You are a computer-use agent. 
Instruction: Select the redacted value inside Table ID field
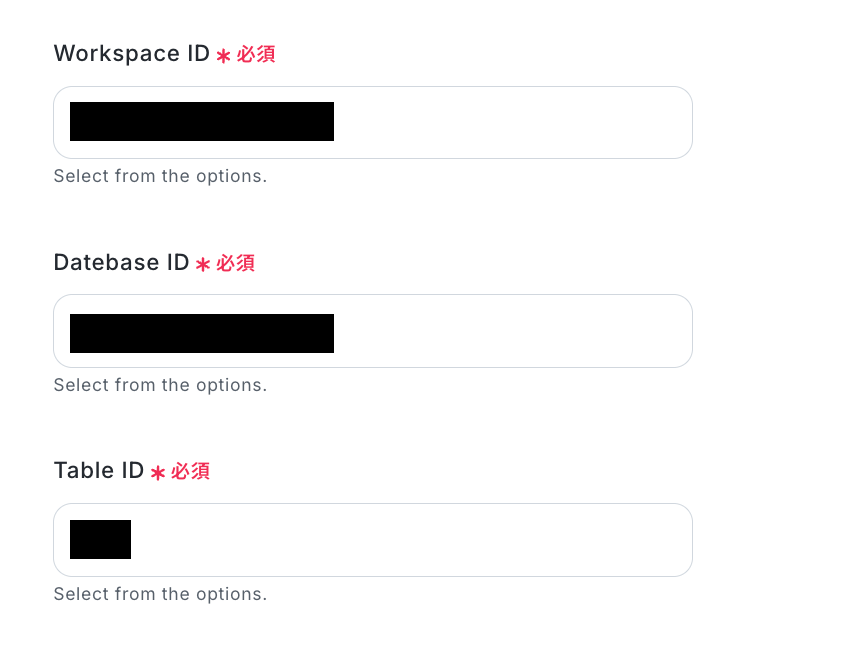(x=100, y=540)
